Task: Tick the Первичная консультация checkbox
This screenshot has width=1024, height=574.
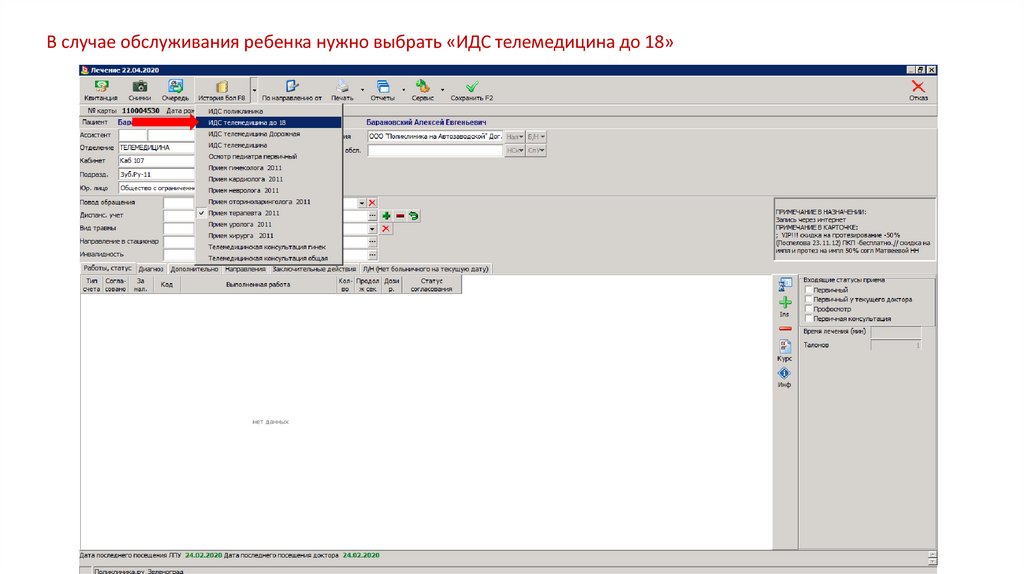Action: pyautogui.click(x=808, y=318)
